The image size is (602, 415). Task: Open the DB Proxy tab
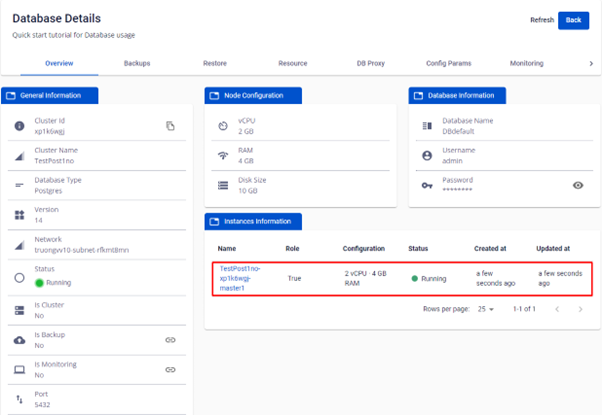point(371,63)
